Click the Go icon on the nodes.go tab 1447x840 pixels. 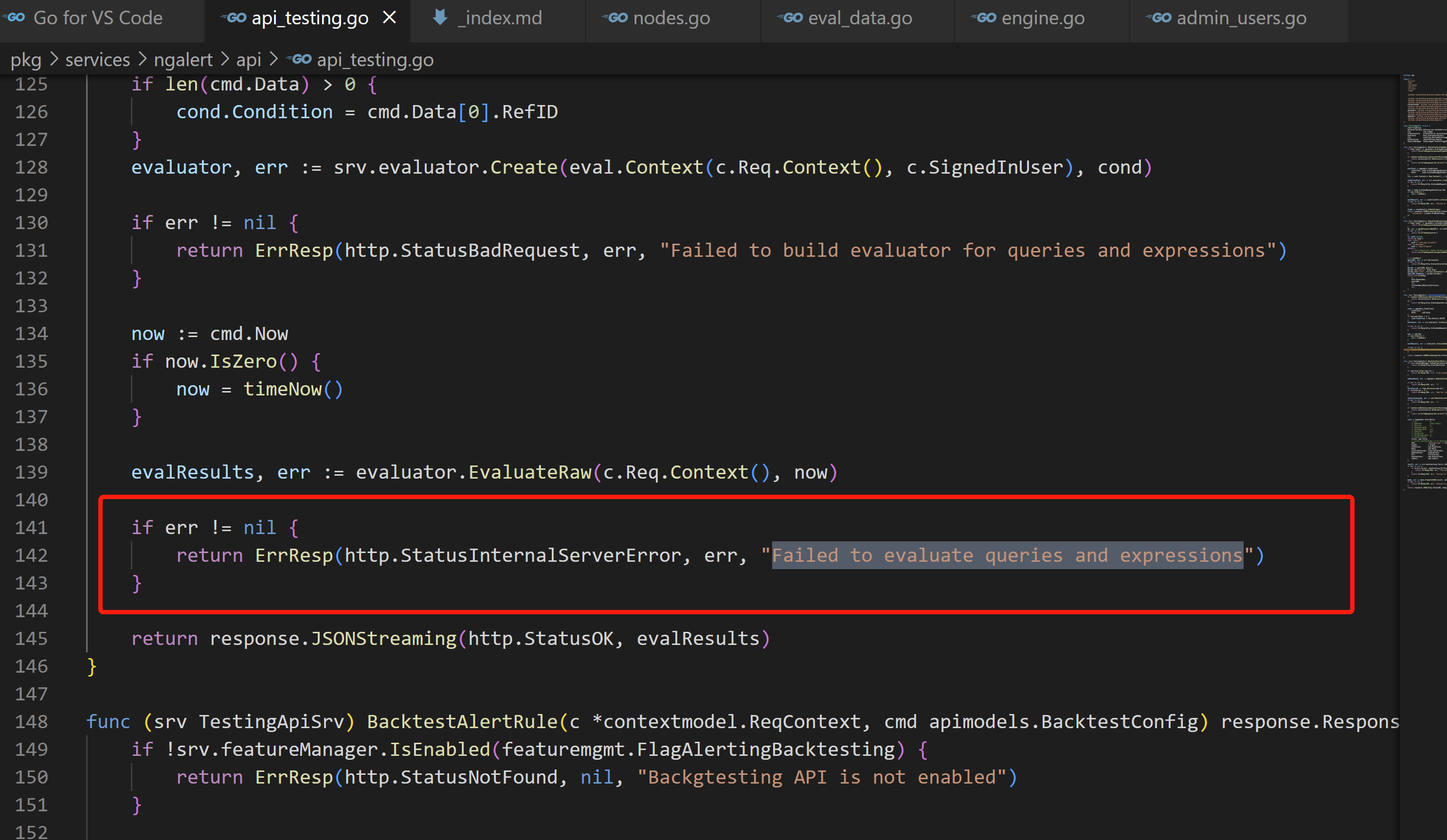614,18
